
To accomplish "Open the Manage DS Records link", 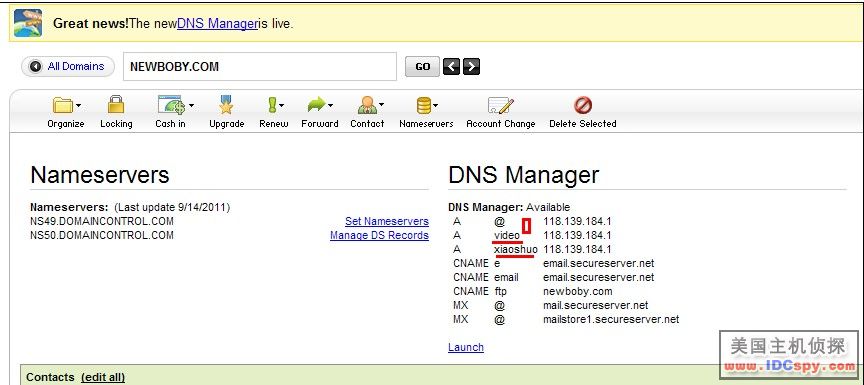I will (x=379, y=235).
